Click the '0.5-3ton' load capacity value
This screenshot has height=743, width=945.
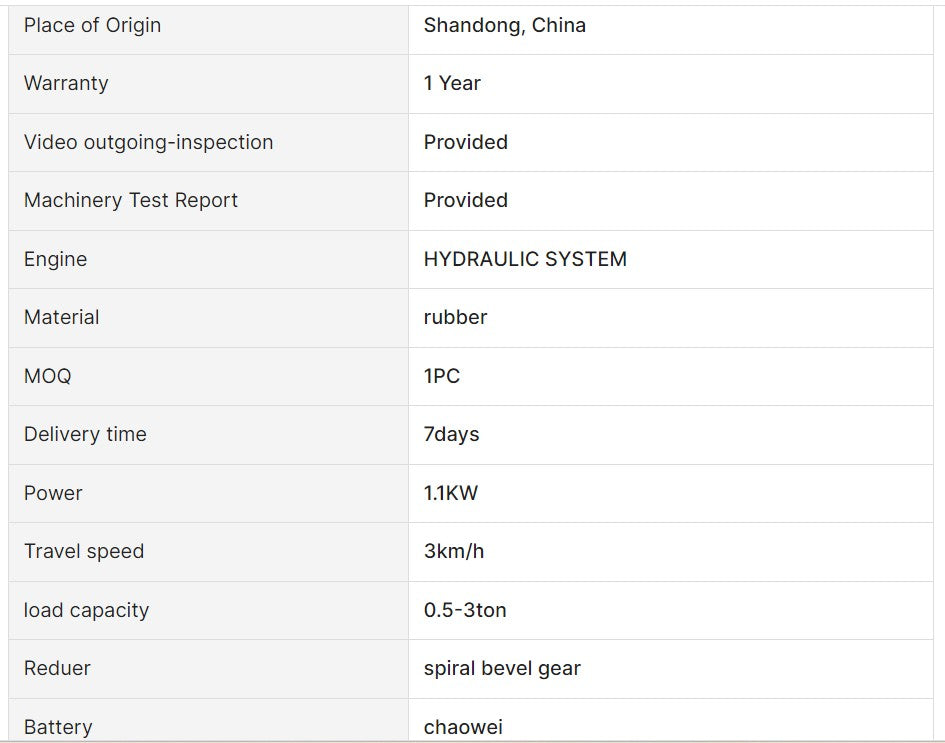465,610
